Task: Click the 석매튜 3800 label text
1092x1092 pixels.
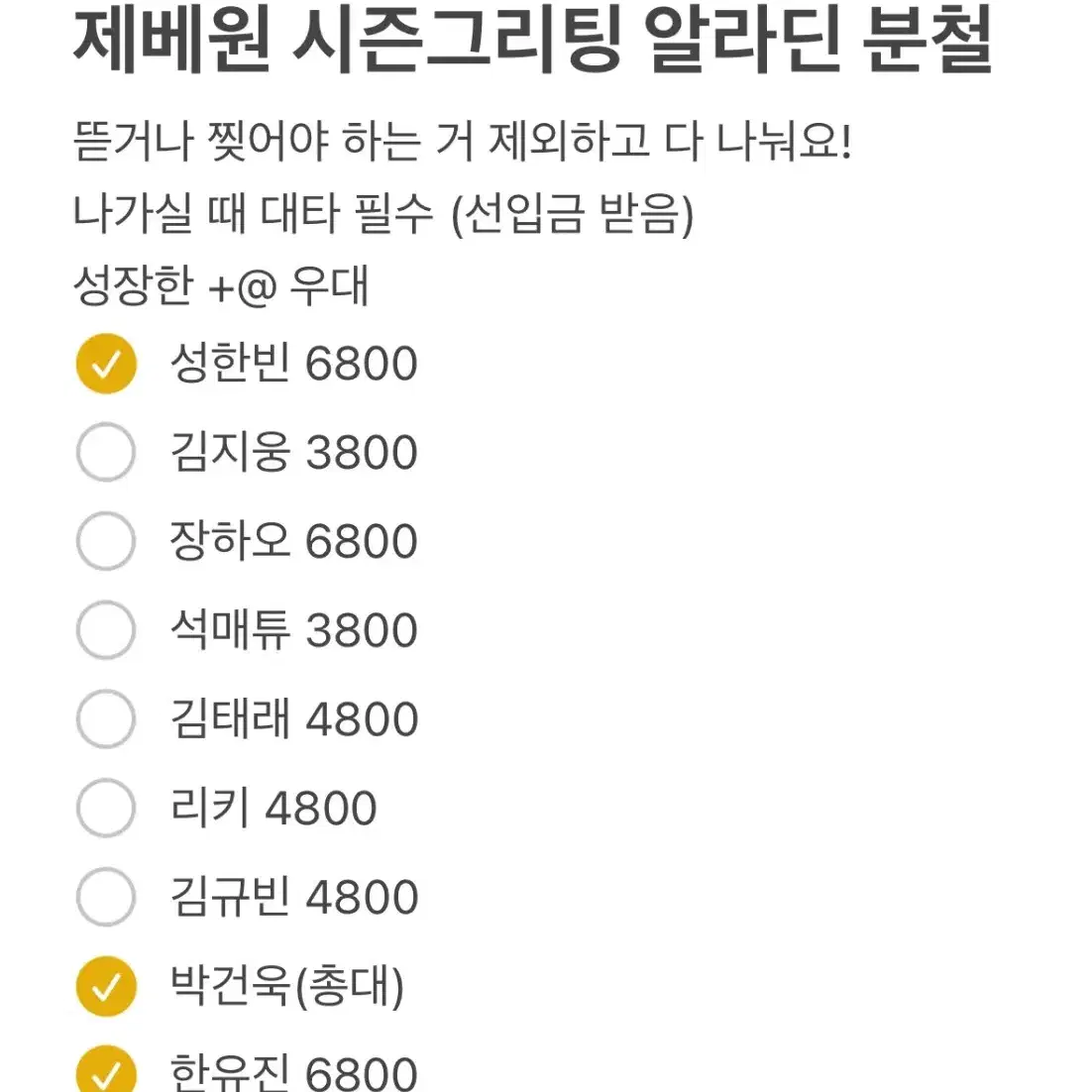Action: [x=294, y=630]
